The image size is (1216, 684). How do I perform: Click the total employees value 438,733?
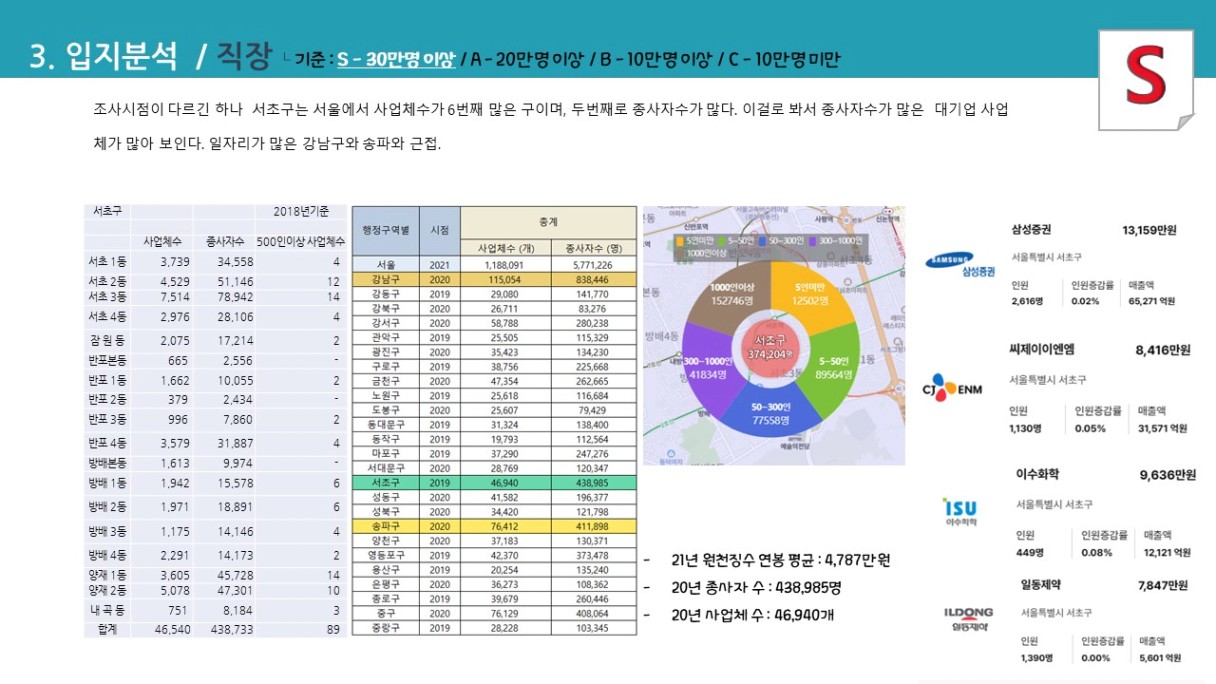coord(233,629)
